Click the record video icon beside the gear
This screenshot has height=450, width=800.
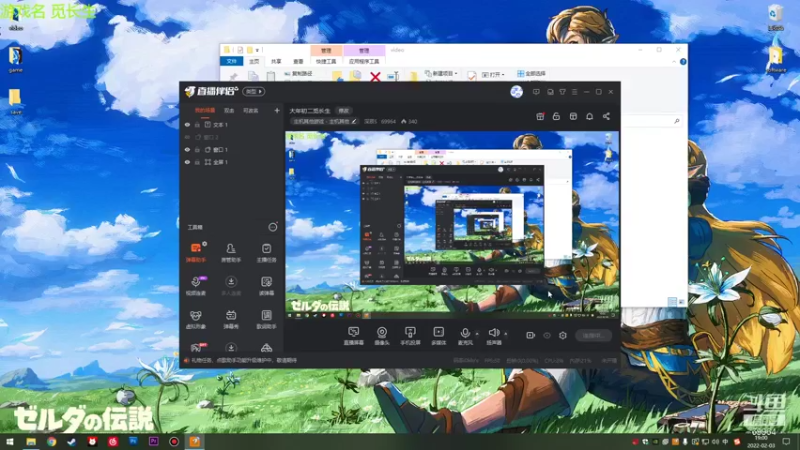pos(531,335)
